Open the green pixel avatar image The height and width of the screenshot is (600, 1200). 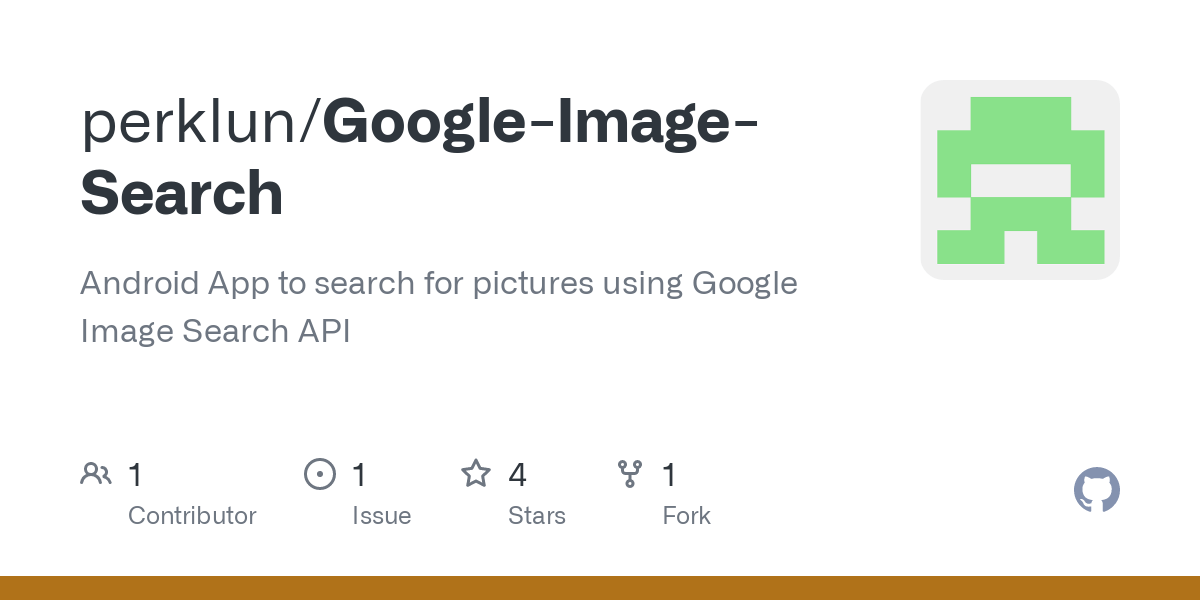[1020, 180]
